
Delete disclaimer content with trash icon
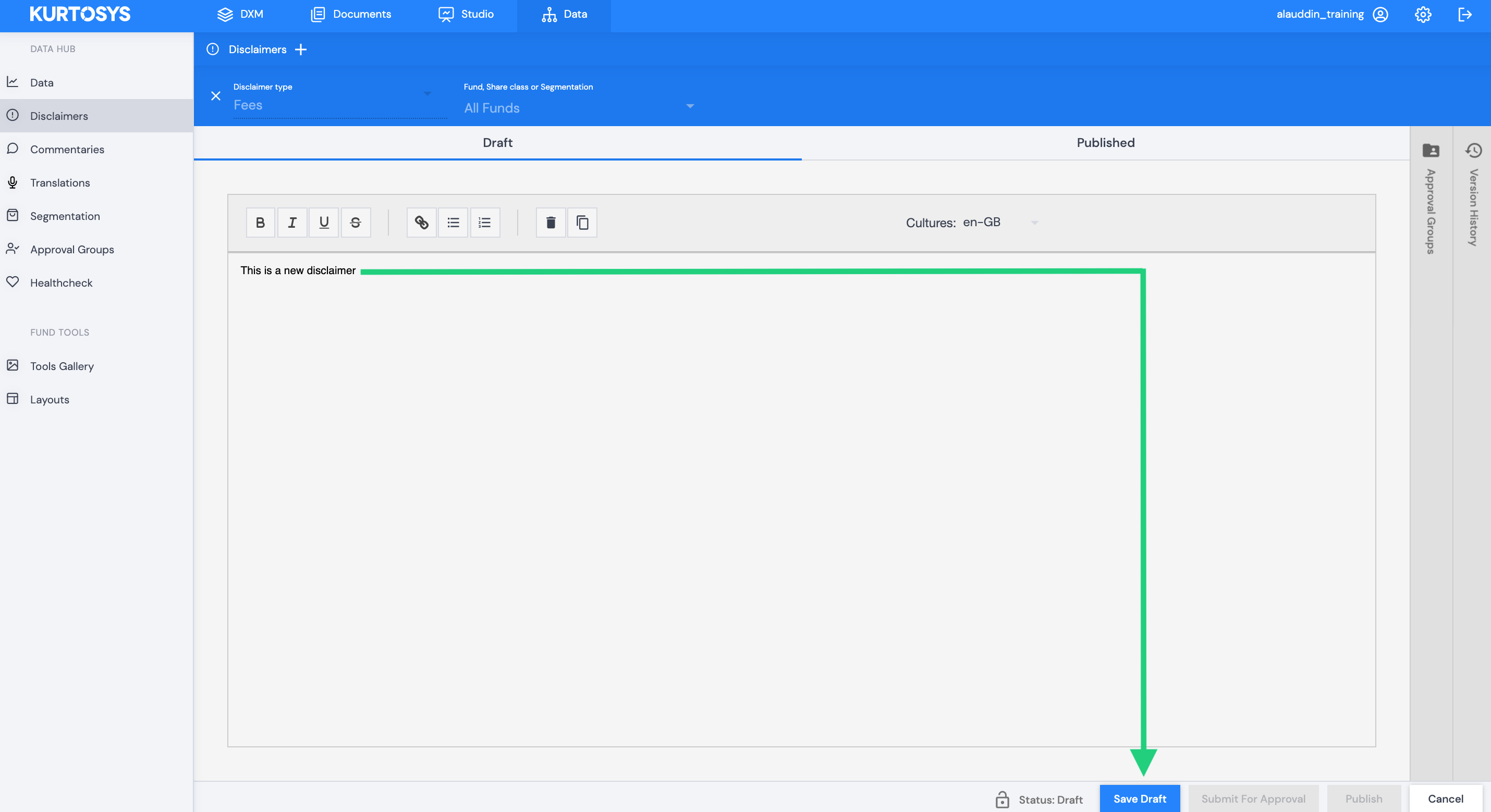coord(551,222)
